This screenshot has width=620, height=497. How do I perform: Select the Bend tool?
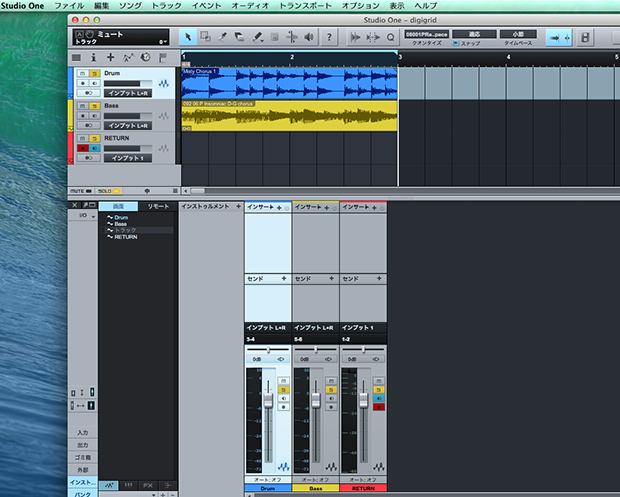click(292, 37)
